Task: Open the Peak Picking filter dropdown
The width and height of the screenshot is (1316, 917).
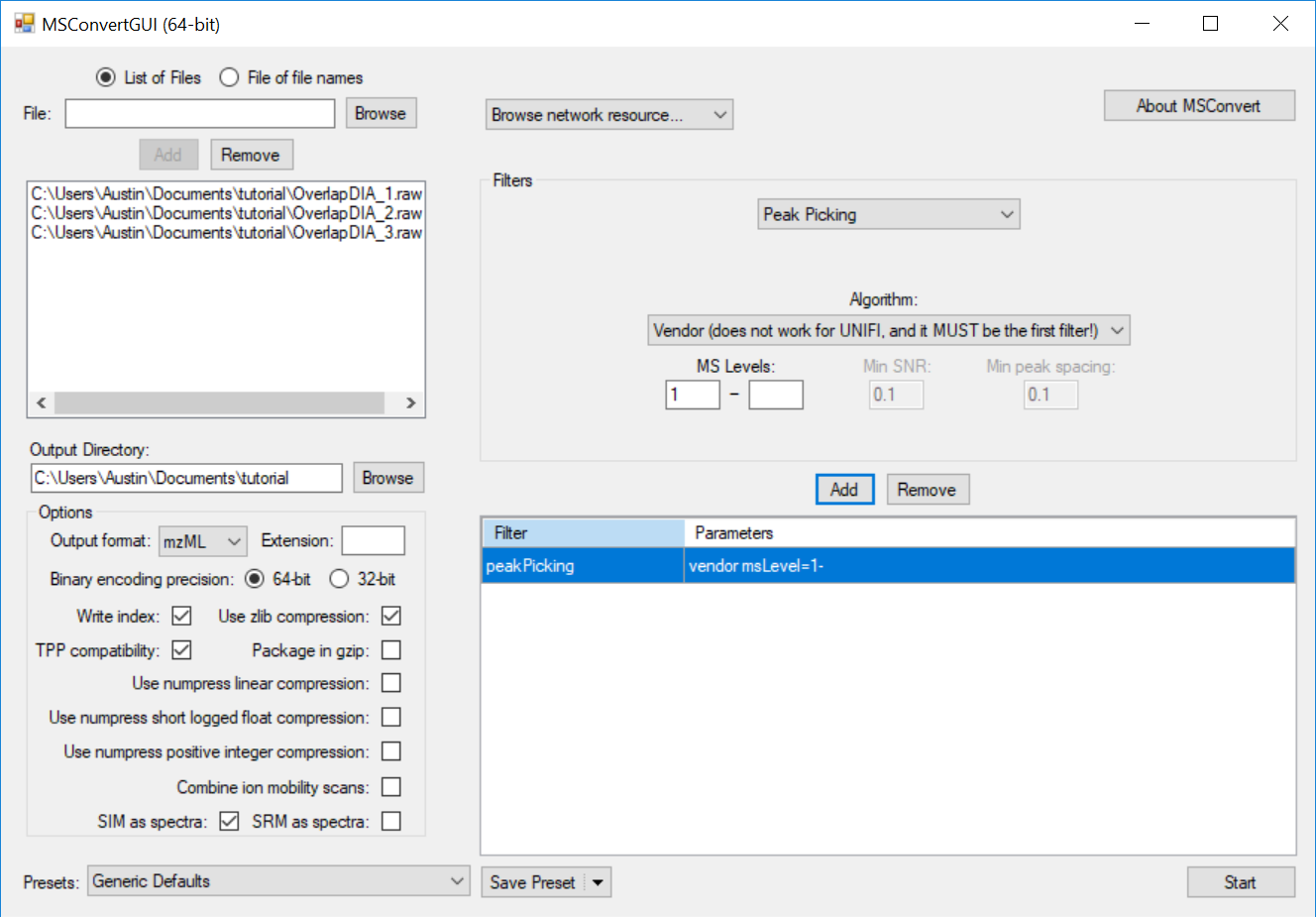Action: click(888, 215)
